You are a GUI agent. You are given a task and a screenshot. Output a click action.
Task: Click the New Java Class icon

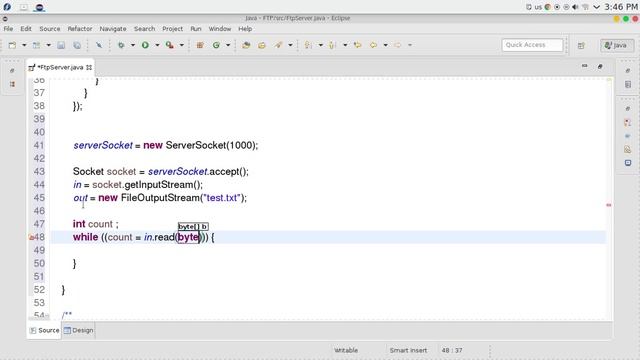pos(216,45)
